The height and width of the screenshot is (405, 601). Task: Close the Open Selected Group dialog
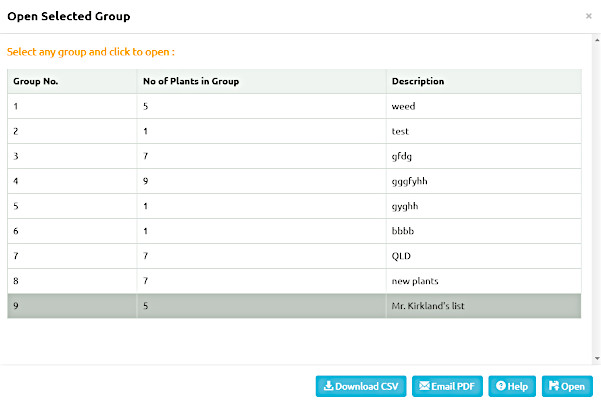(x=588, y=16)
